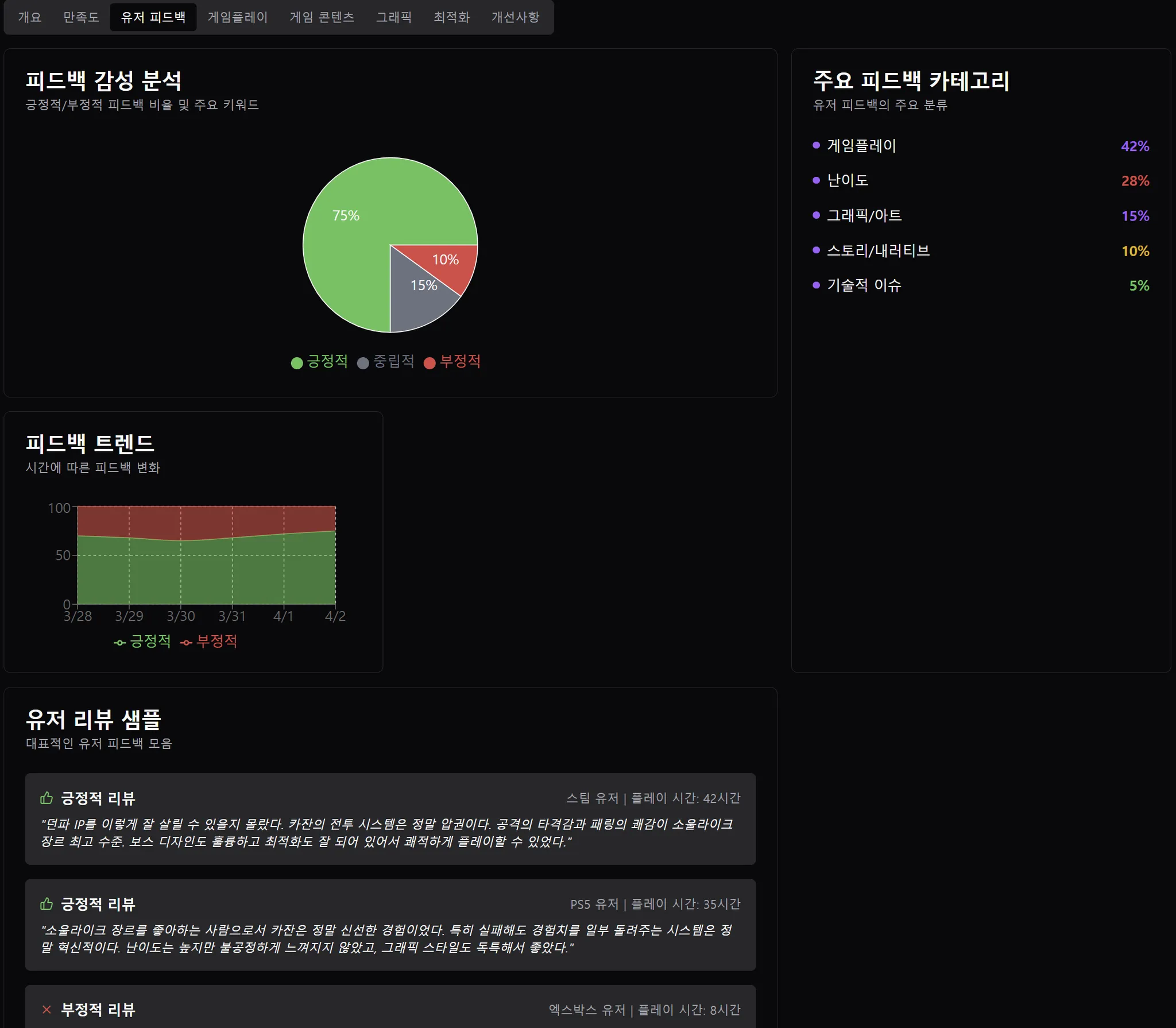Select the 게임 콘텐츠 tab

[322, 17]
